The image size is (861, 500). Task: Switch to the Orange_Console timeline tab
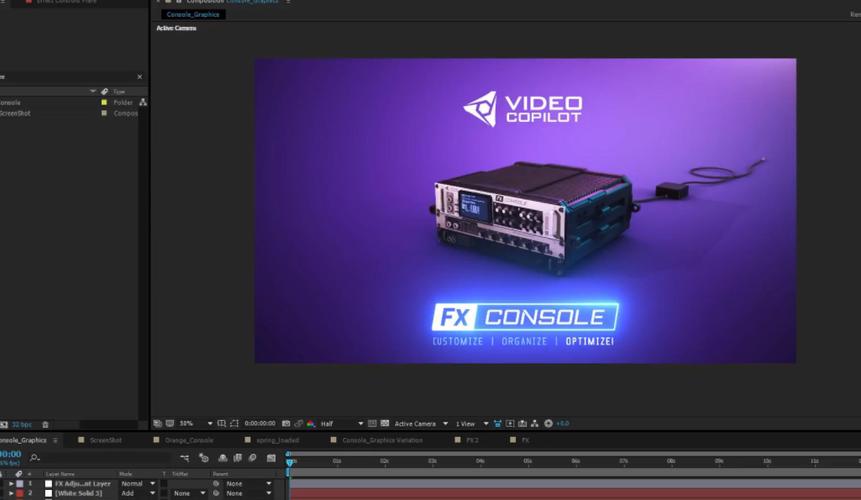(189, 440)
